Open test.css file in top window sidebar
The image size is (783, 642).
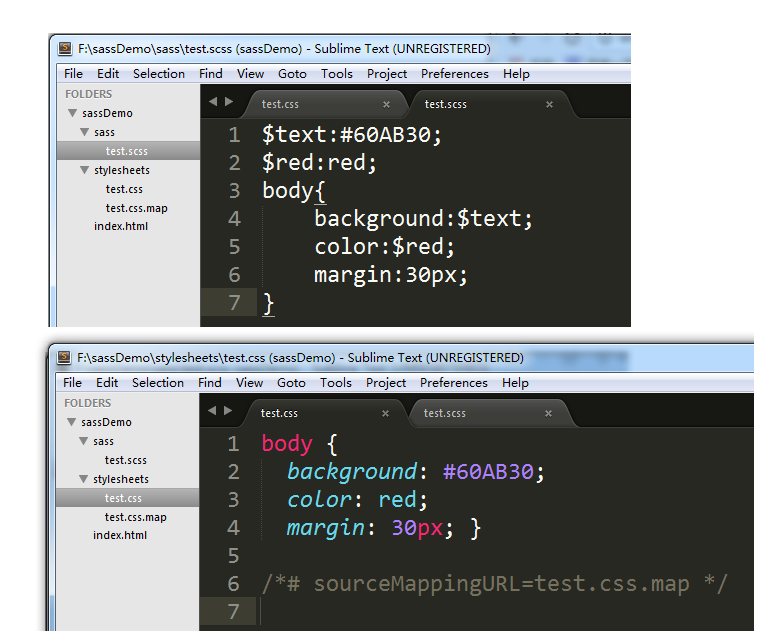point(124,189)
